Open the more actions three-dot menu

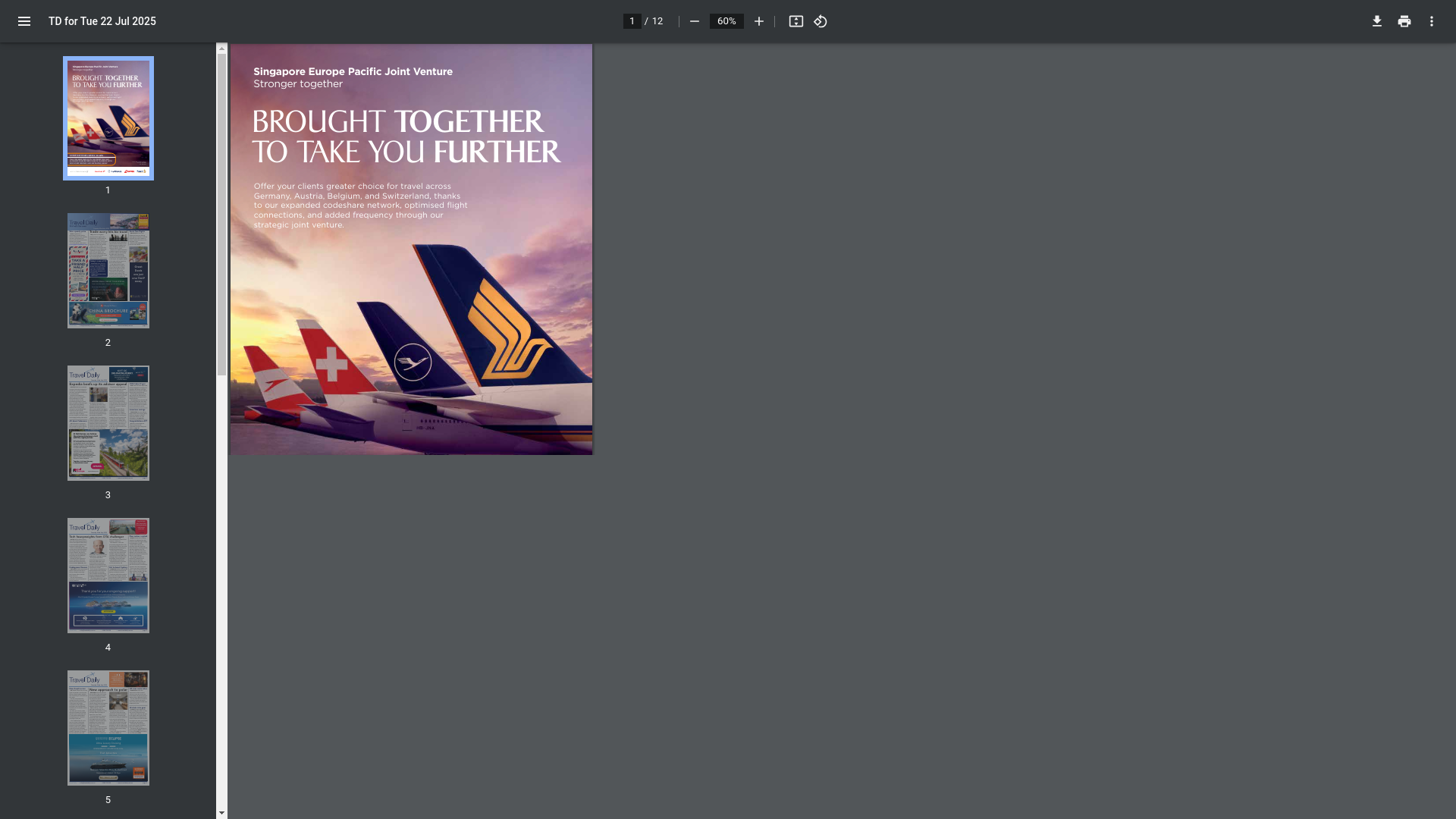pyautogui.click(x=1432, y=21)
